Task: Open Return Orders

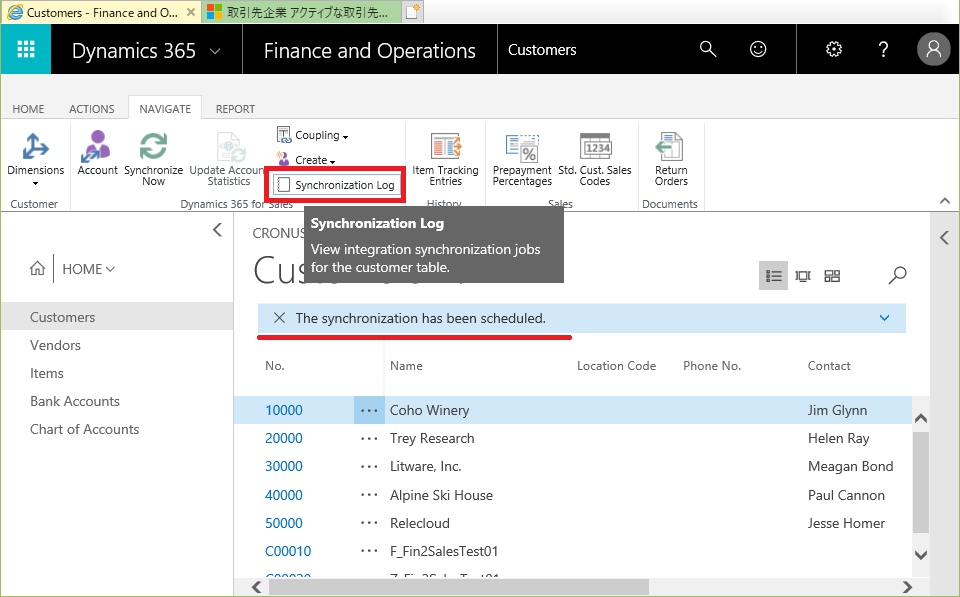Action: coord(671,159)
